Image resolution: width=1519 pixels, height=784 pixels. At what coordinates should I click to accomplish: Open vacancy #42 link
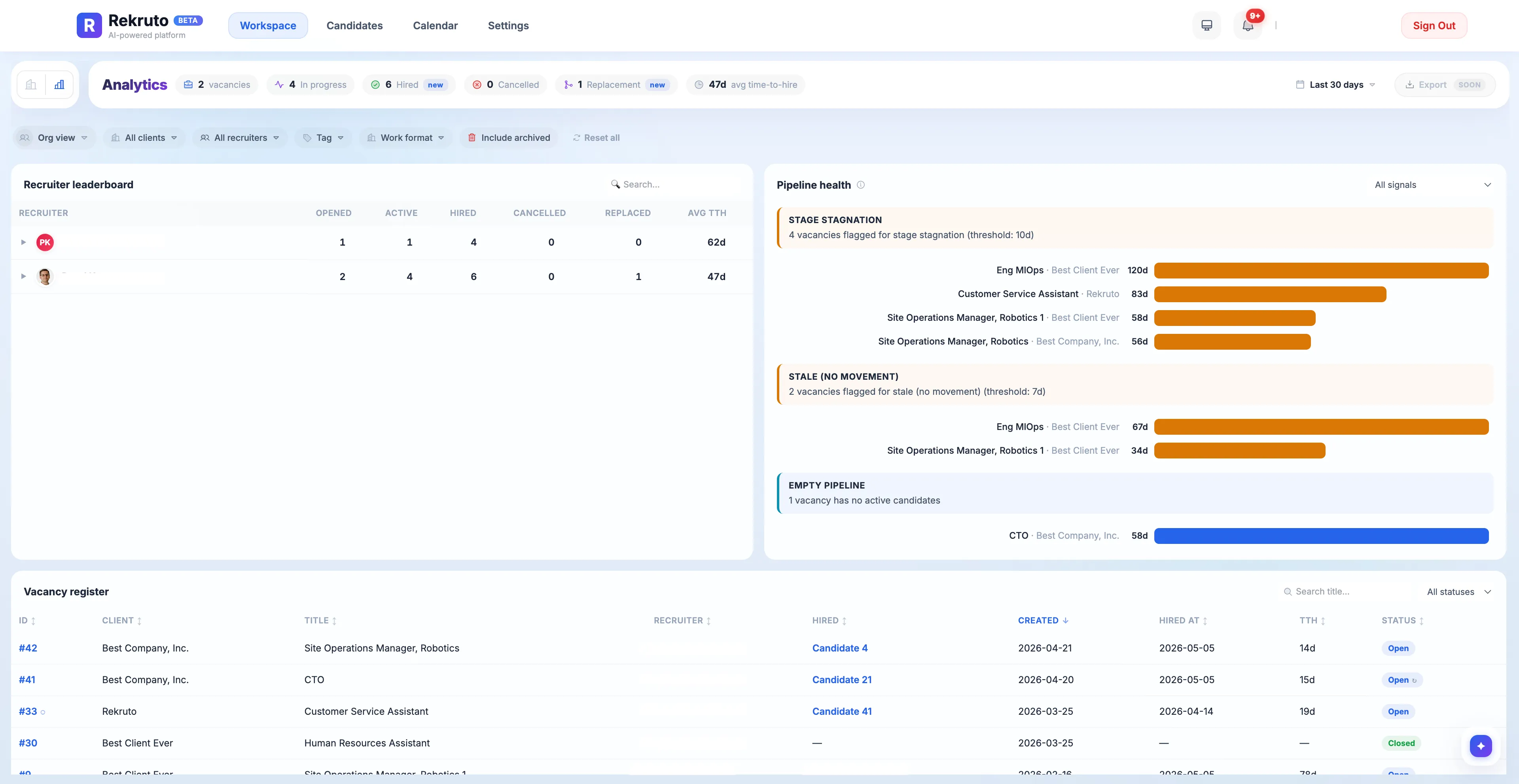(x=28, y=648)
